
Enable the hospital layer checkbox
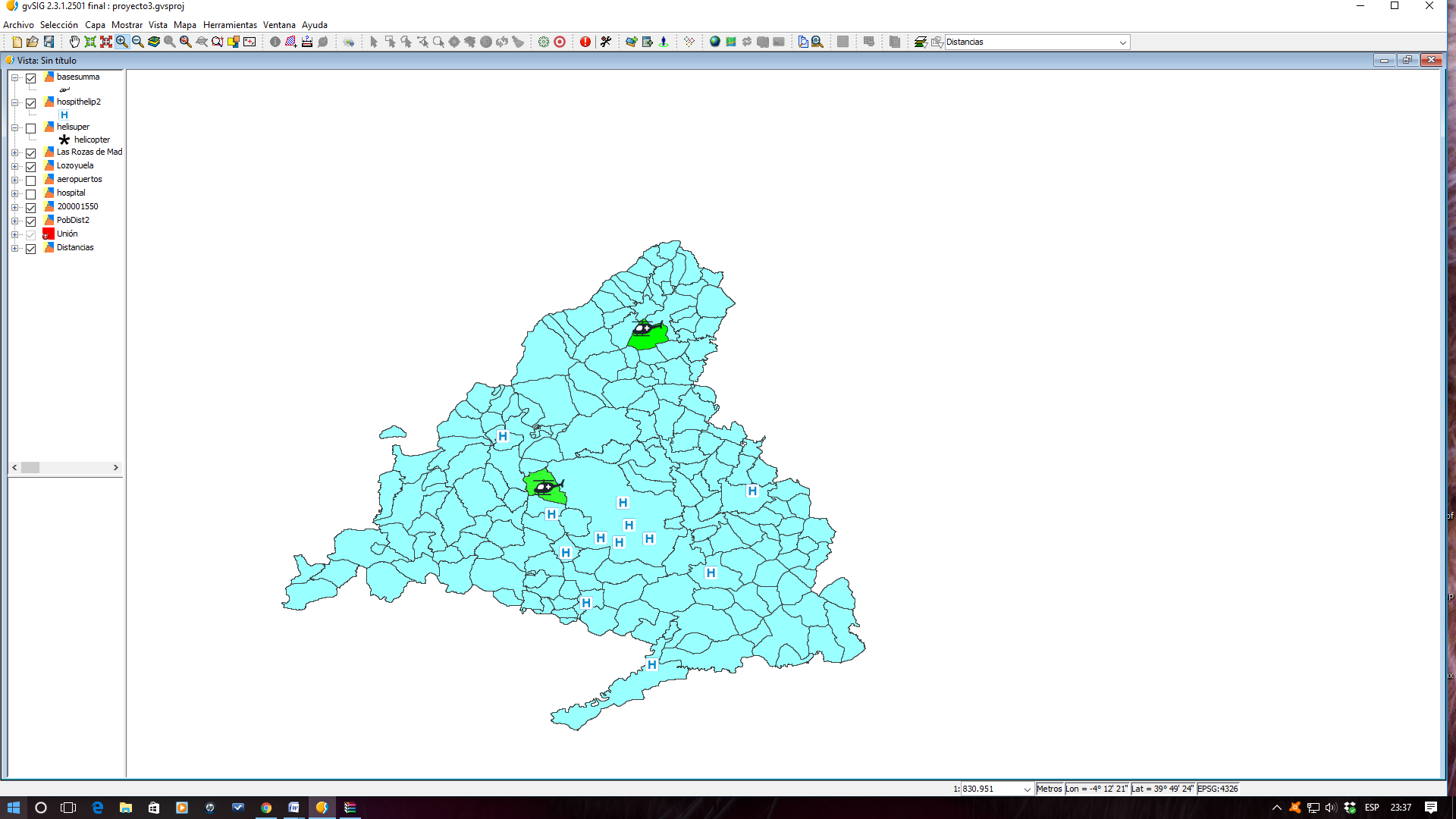click(x=31, y=193)
